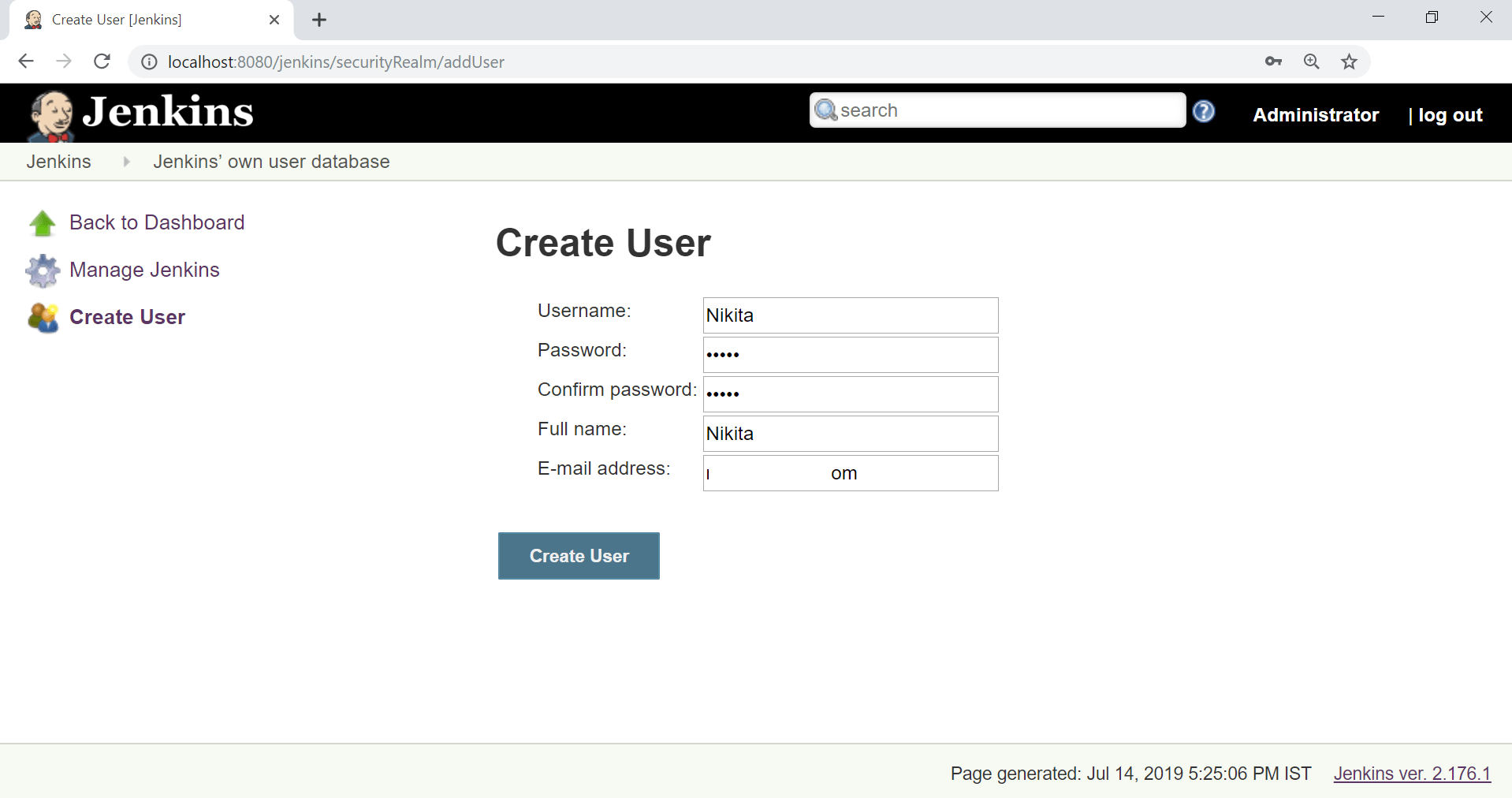Click the Manage Jenkins gear icon
Screen dimensions: 1512x798
click(x=43, y=270)
